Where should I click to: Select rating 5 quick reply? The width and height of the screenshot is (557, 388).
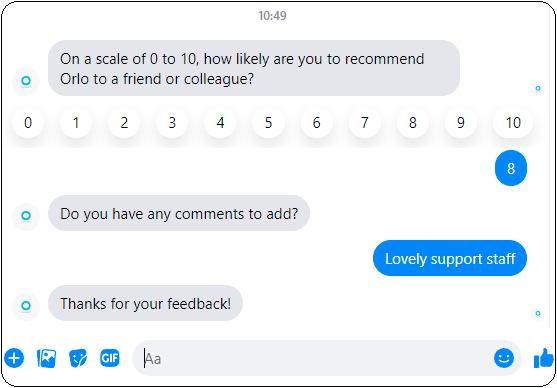tap(268, 123)
